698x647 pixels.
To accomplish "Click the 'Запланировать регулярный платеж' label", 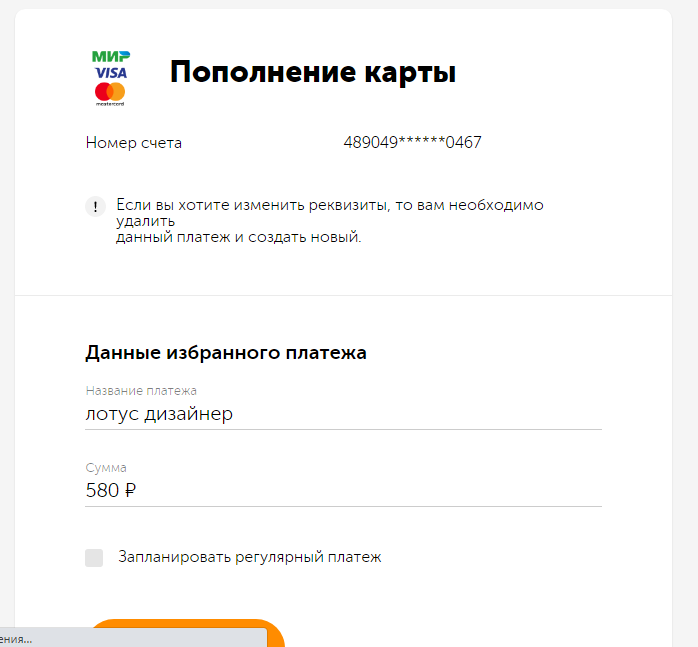I will pyautogui.click(x=250, y=557).
